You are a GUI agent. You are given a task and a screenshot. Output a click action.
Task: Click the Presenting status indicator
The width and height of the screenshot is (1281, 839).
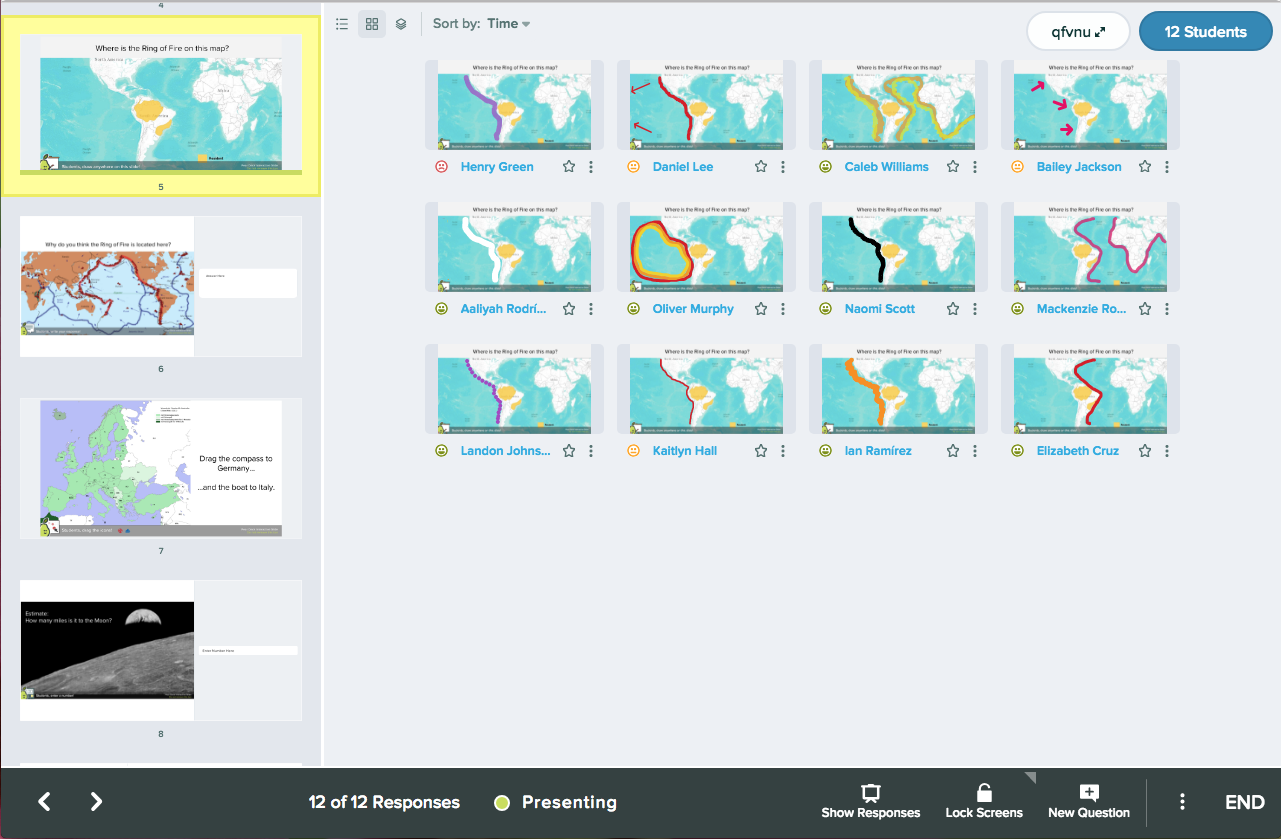(x=554, y=801)
